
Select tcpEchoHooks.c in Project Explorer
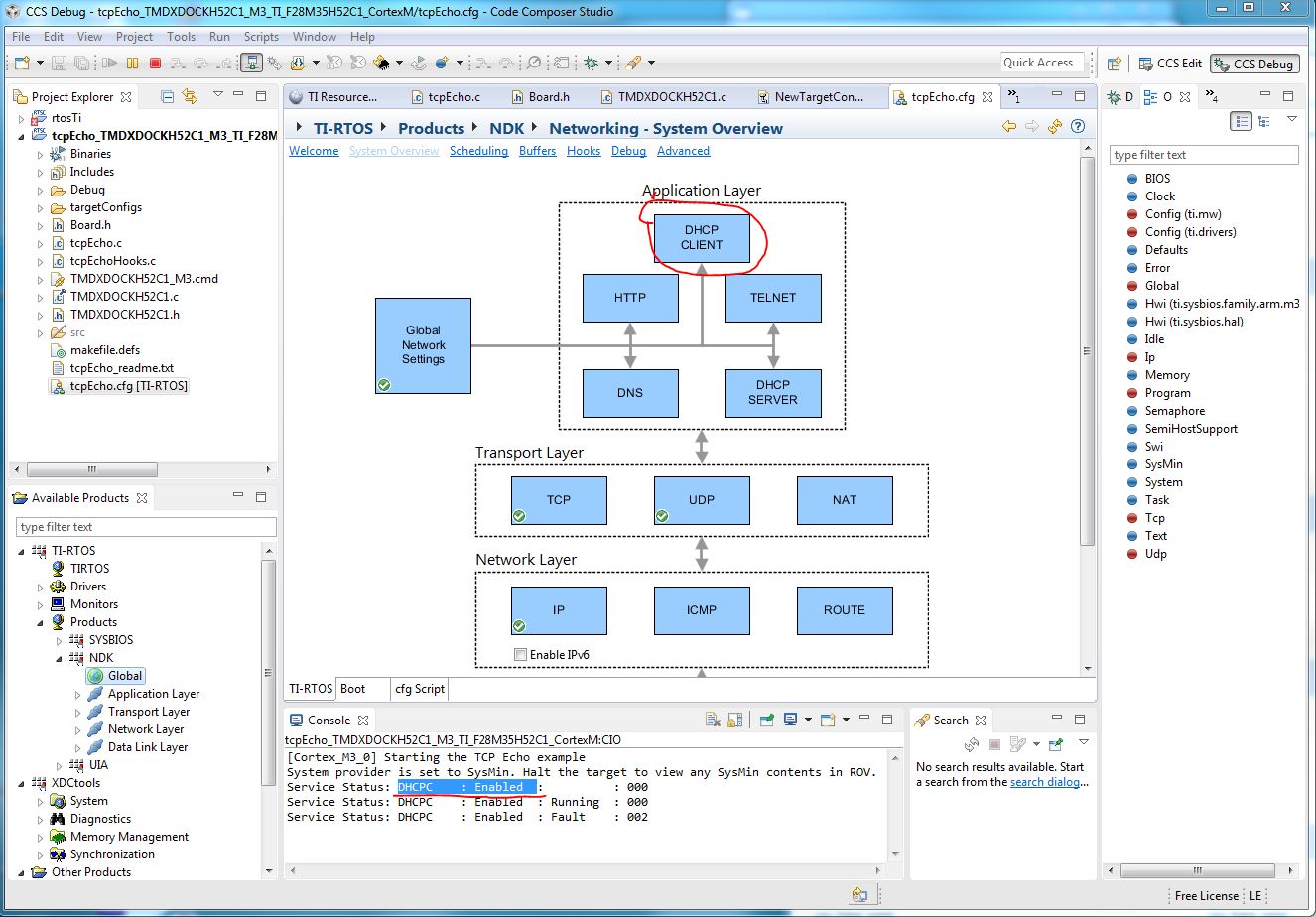[x=112, y=261]
